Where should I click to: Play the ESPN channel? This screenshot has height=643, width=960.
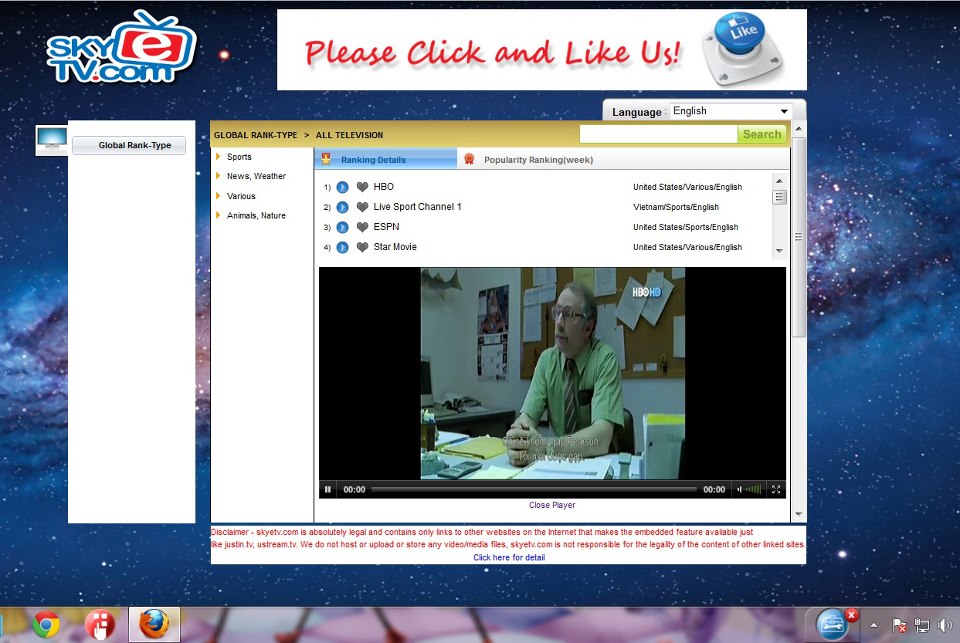click(343, 227)
